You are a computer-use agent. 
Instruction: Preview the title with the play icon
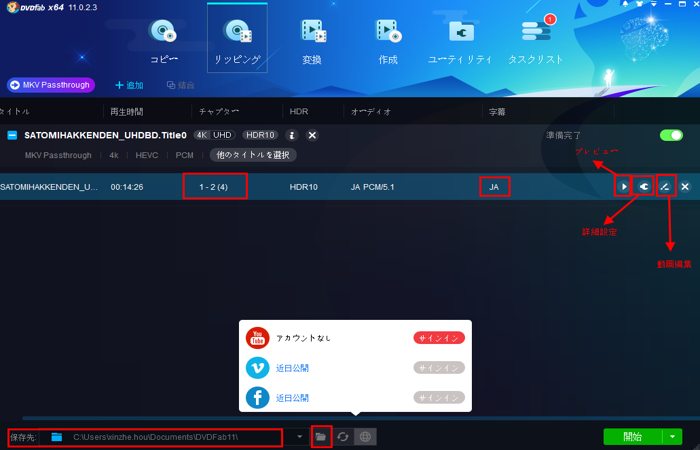(x=623, y=187)
